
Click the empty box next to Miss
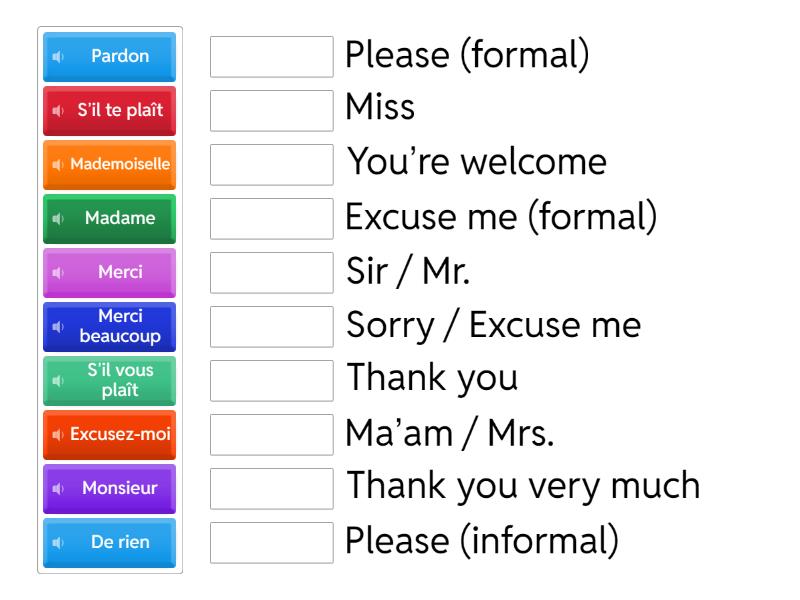tap(272, 110)
